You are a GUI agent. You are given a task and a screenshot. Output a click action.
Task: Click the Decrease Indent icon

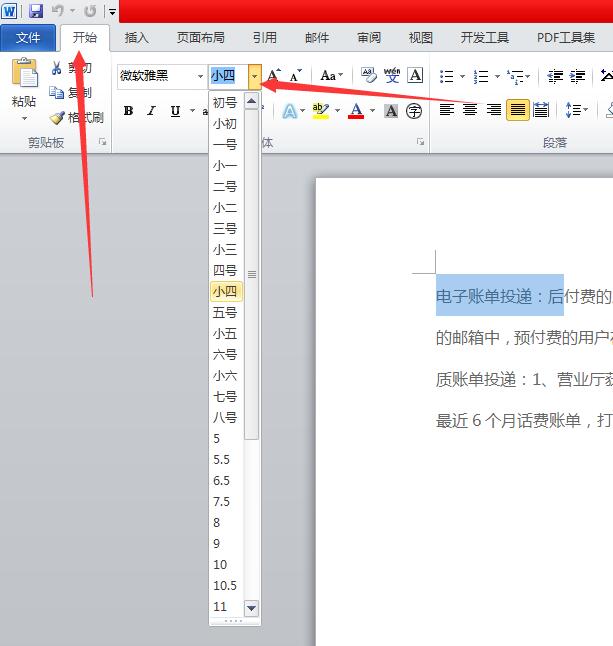555,76
